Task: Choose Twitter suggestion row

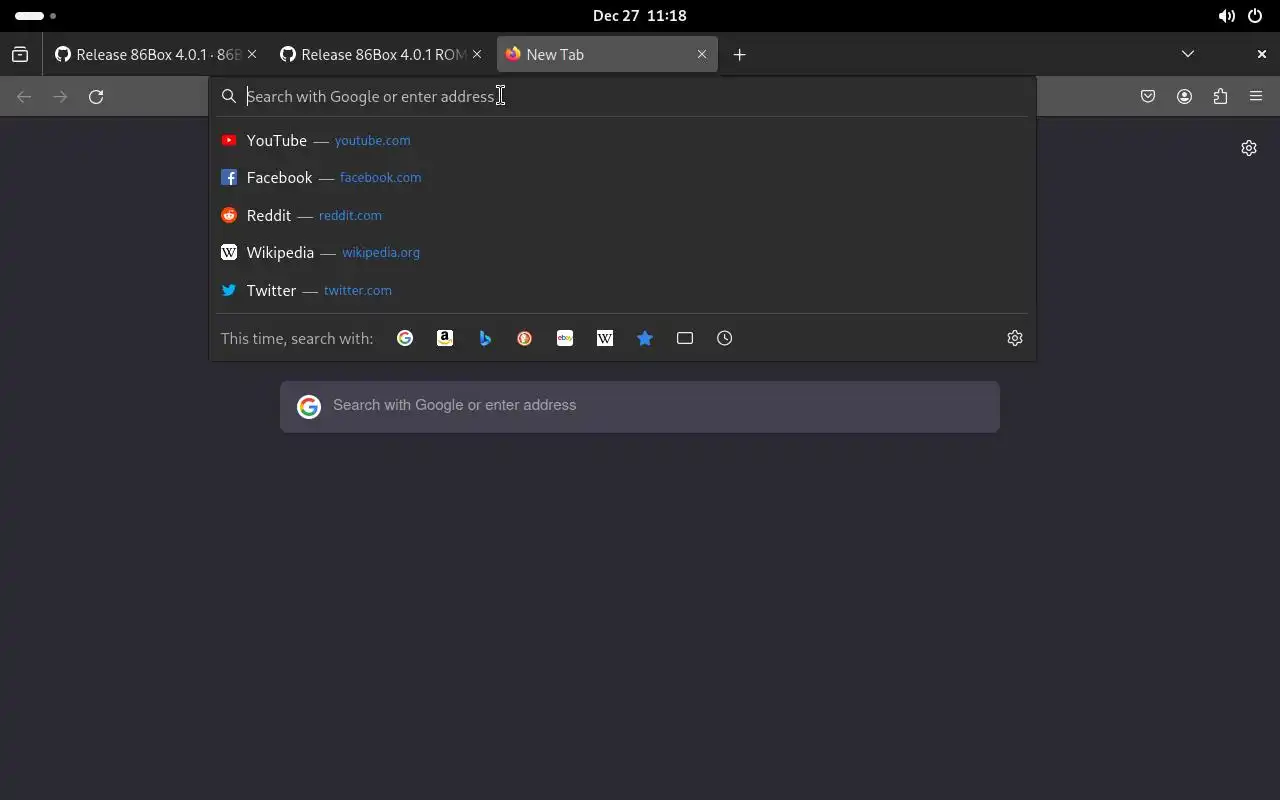Action: click(622, 290)
